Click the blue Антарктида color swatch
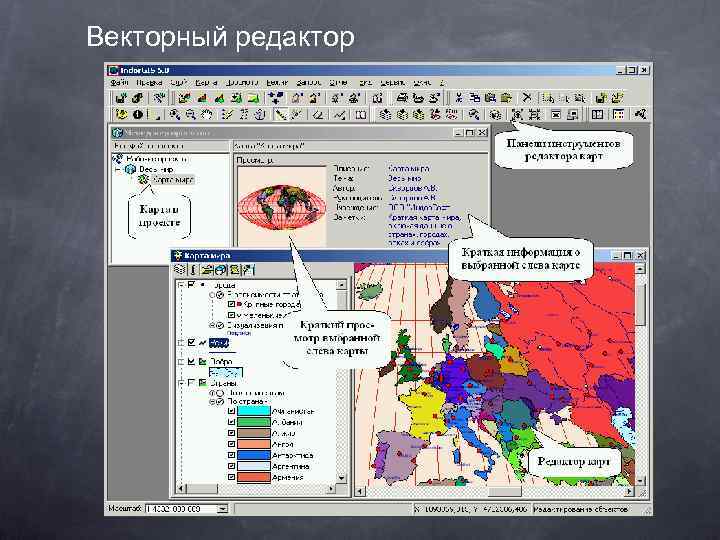This screenshot has width=720, height=540. 253,455
